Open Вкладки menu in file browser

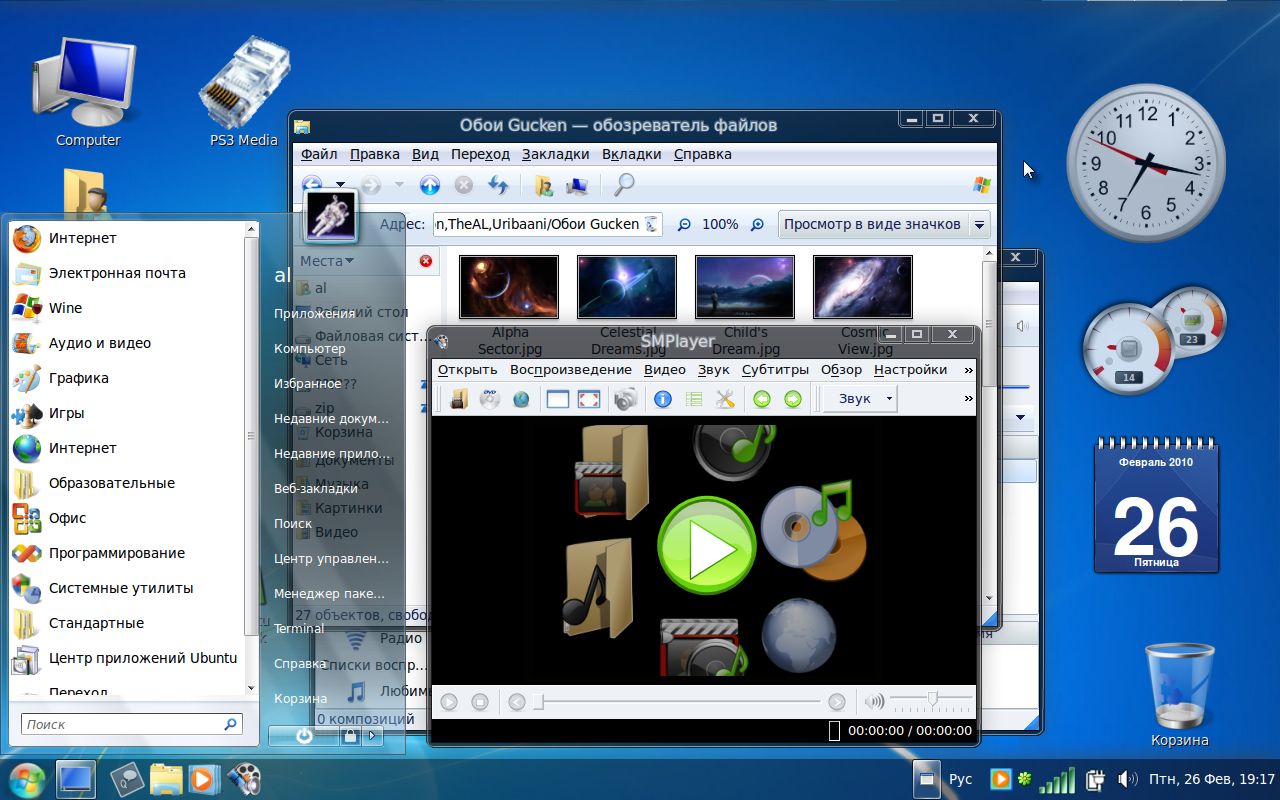631,154
